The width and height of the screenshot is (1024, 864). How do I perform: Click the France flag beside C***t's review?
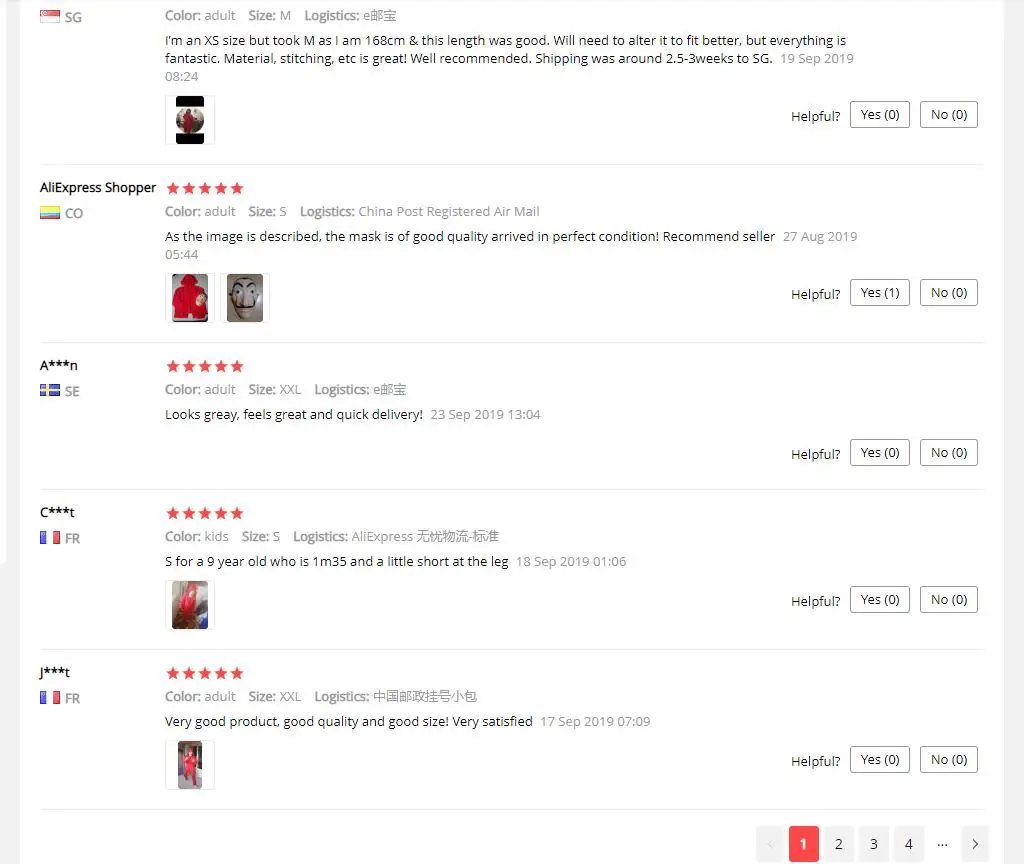tap(50, 537)
